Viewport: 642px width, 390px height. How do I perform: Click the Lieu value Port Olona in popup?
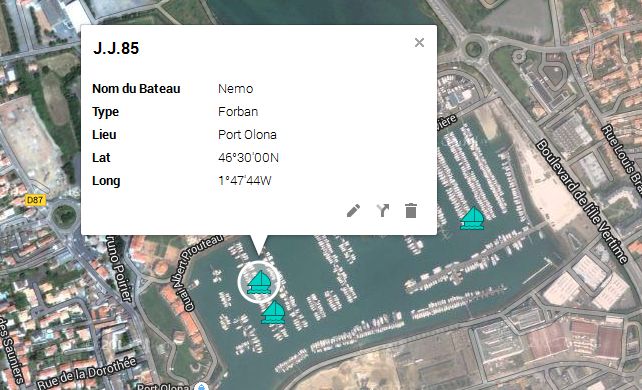tap(247, 135)
